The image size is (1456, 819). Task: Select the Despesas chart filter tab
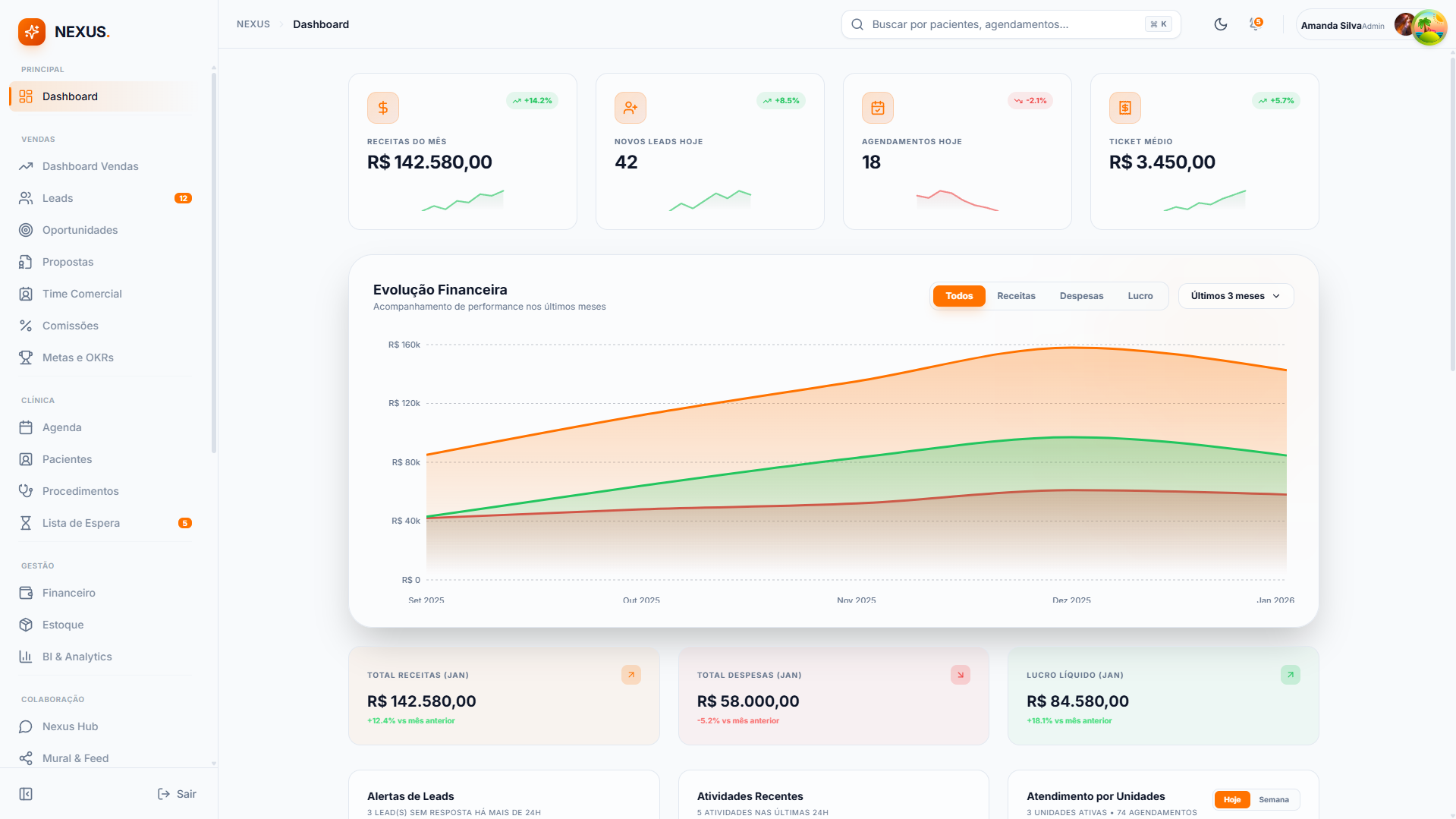pyautogui.click(x=1081, y=296)
